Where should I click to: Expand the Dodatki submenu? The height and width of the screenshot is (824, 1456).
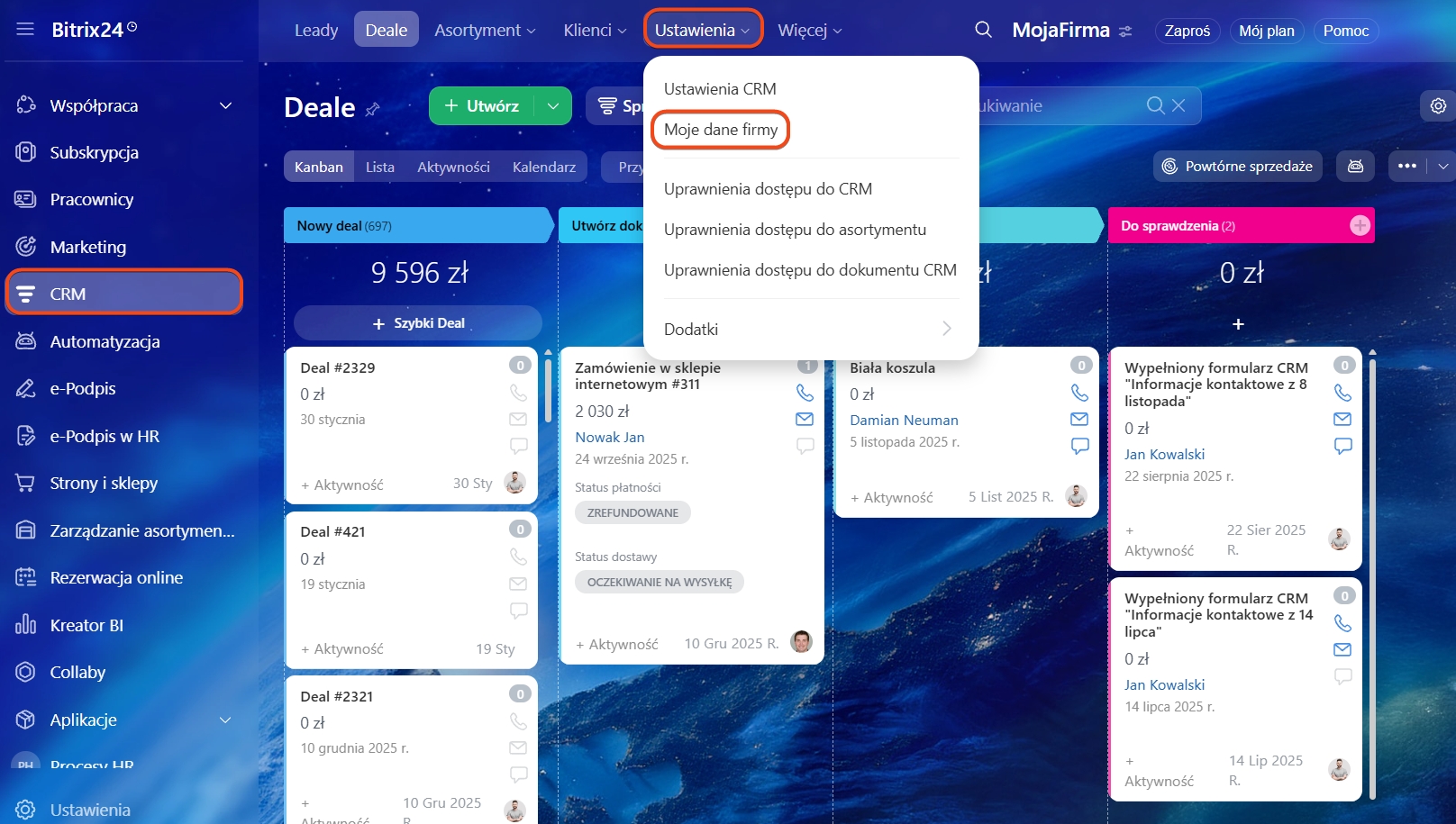click(946, 329)
